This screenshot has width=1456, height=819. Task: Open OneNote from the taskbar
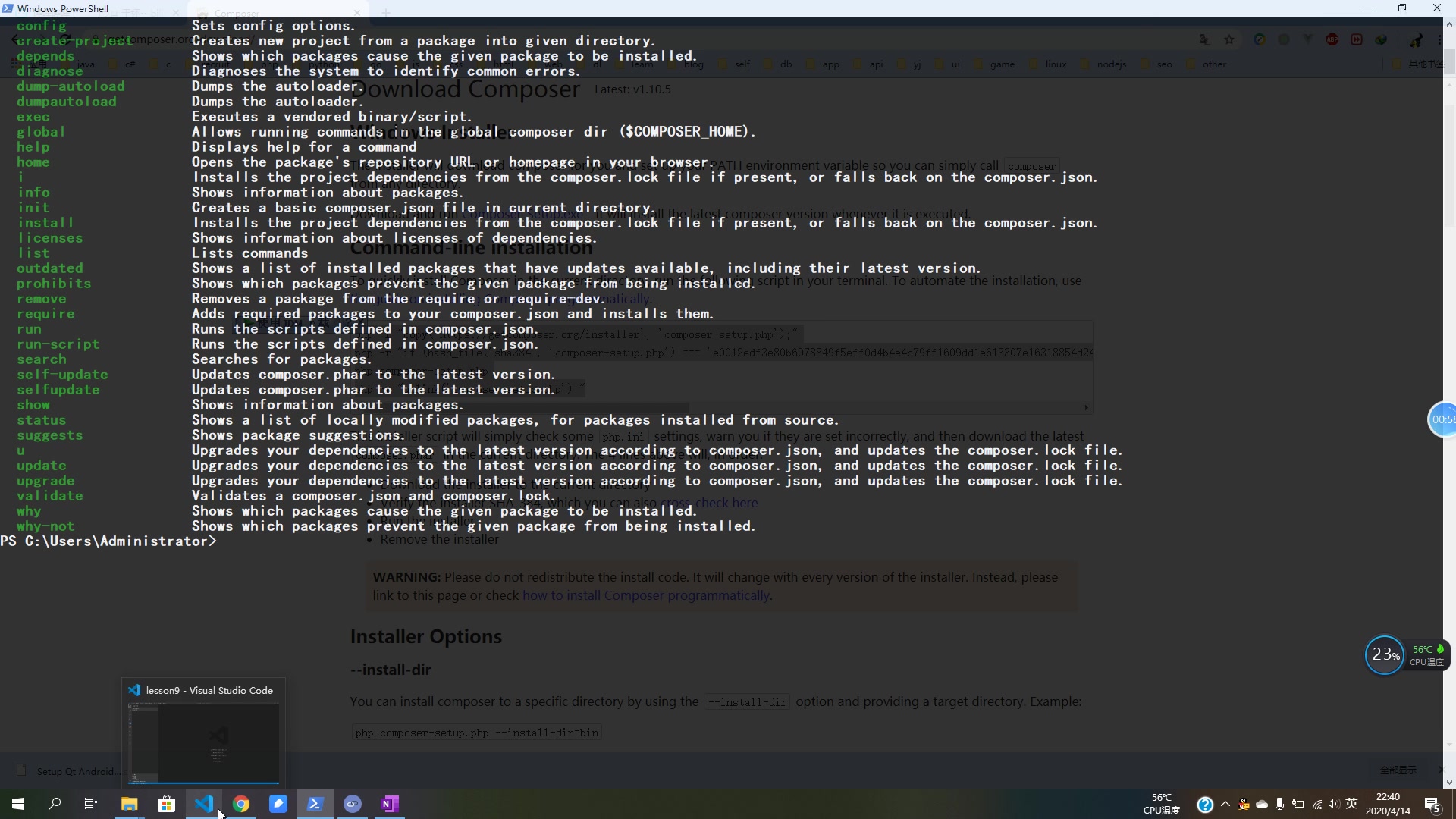click(x=390, y=804)
